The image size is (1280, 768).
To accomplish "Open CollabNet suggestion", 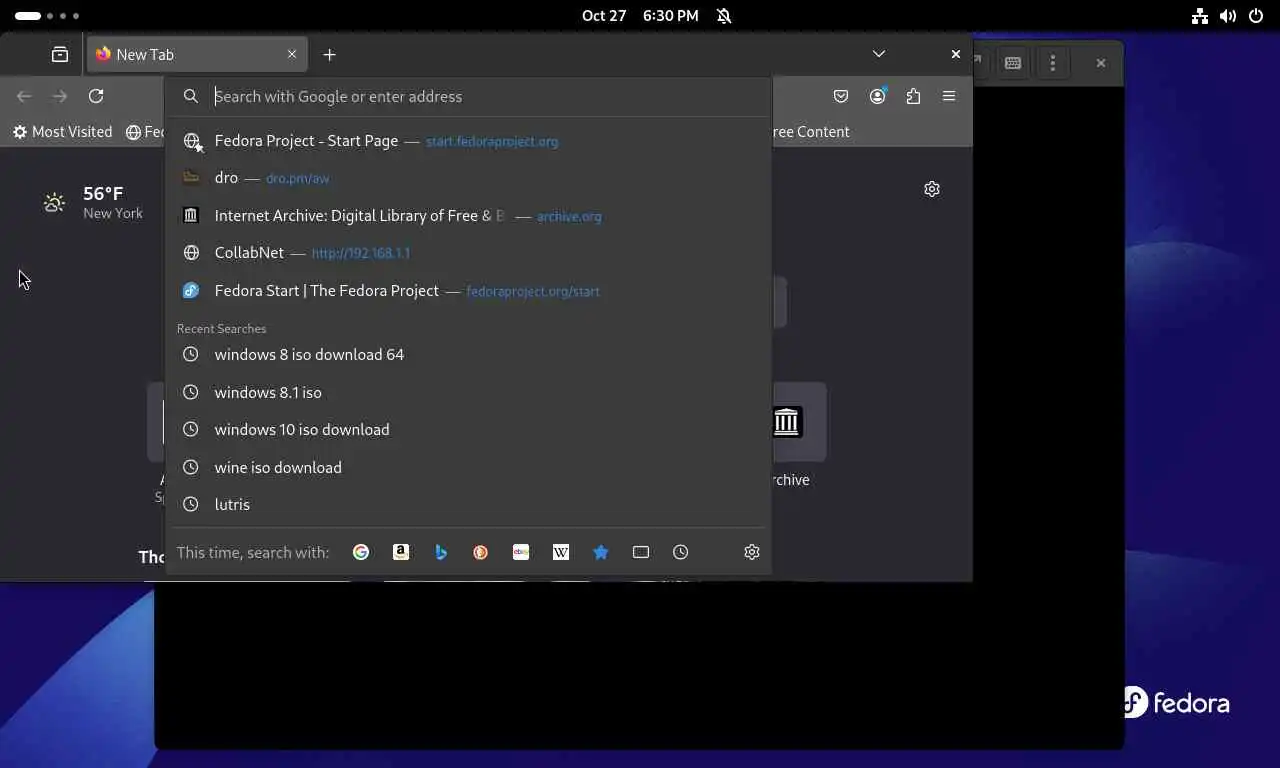I will 468,253.
